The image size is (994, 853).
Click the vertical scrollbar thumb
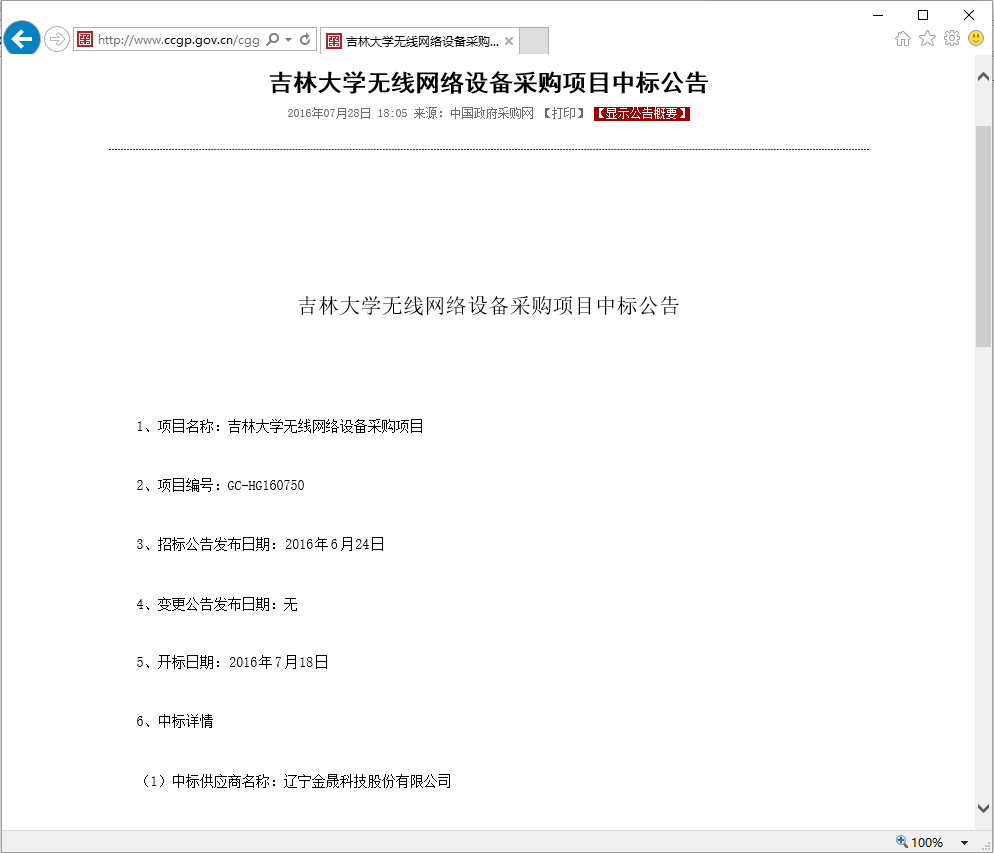pyautogui.click(x=984, y=235)
